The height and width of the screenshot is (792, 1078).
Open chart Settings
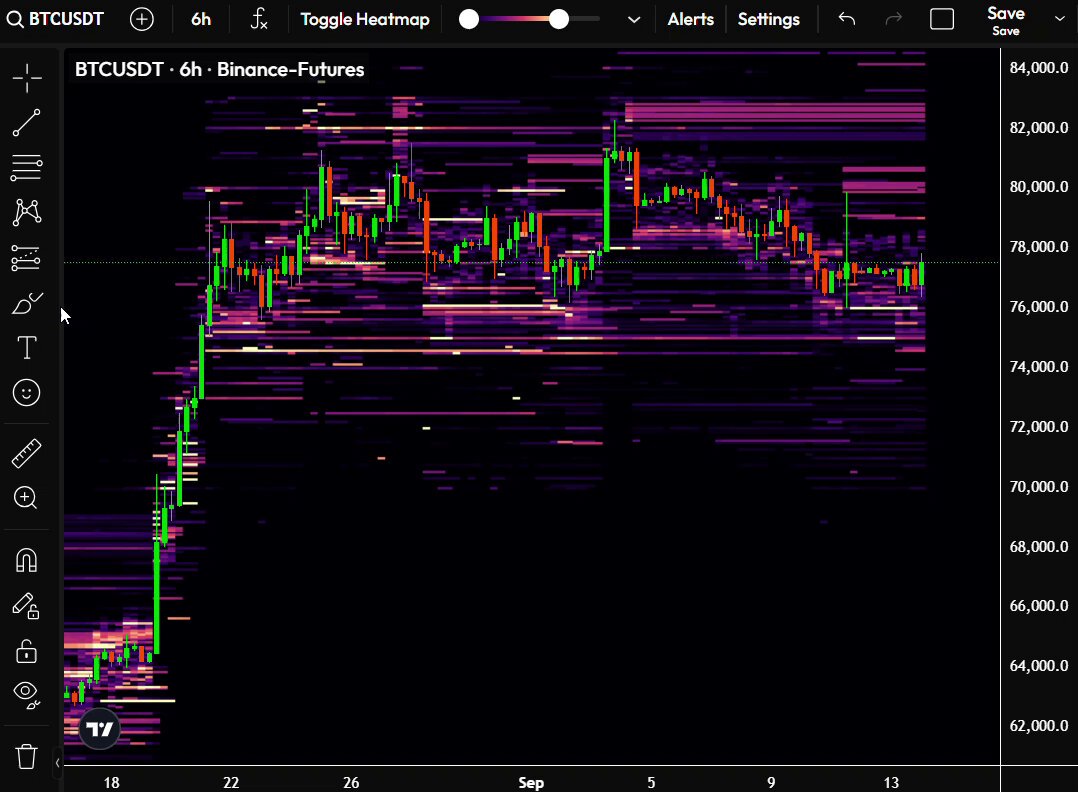[x=769, y=19]
